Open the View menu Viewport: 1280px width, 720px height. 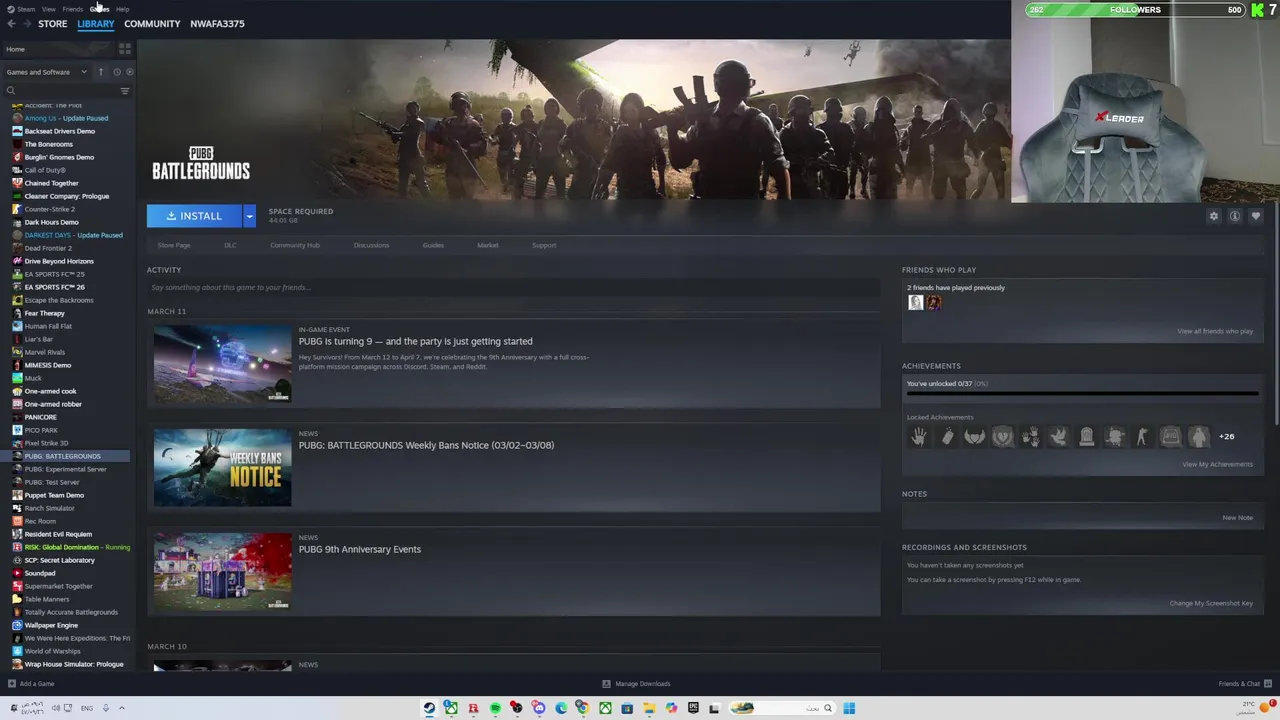pyautogui.click(x=48, y=9)
